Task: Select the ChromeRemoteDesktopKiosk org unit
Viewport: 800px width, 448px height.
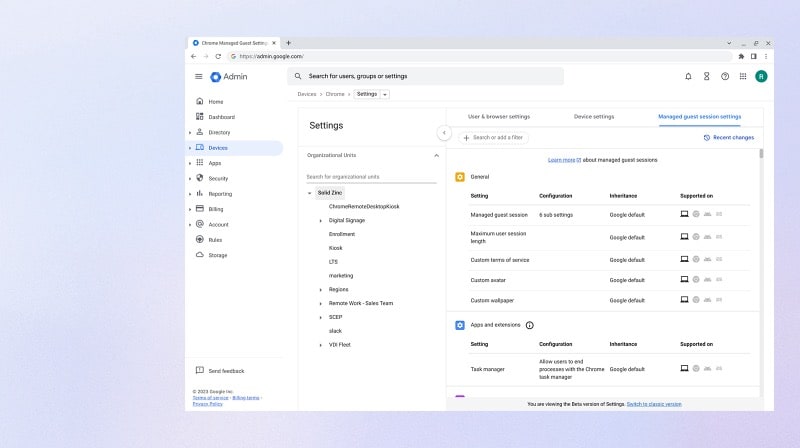Action: (x=364, y=207)
